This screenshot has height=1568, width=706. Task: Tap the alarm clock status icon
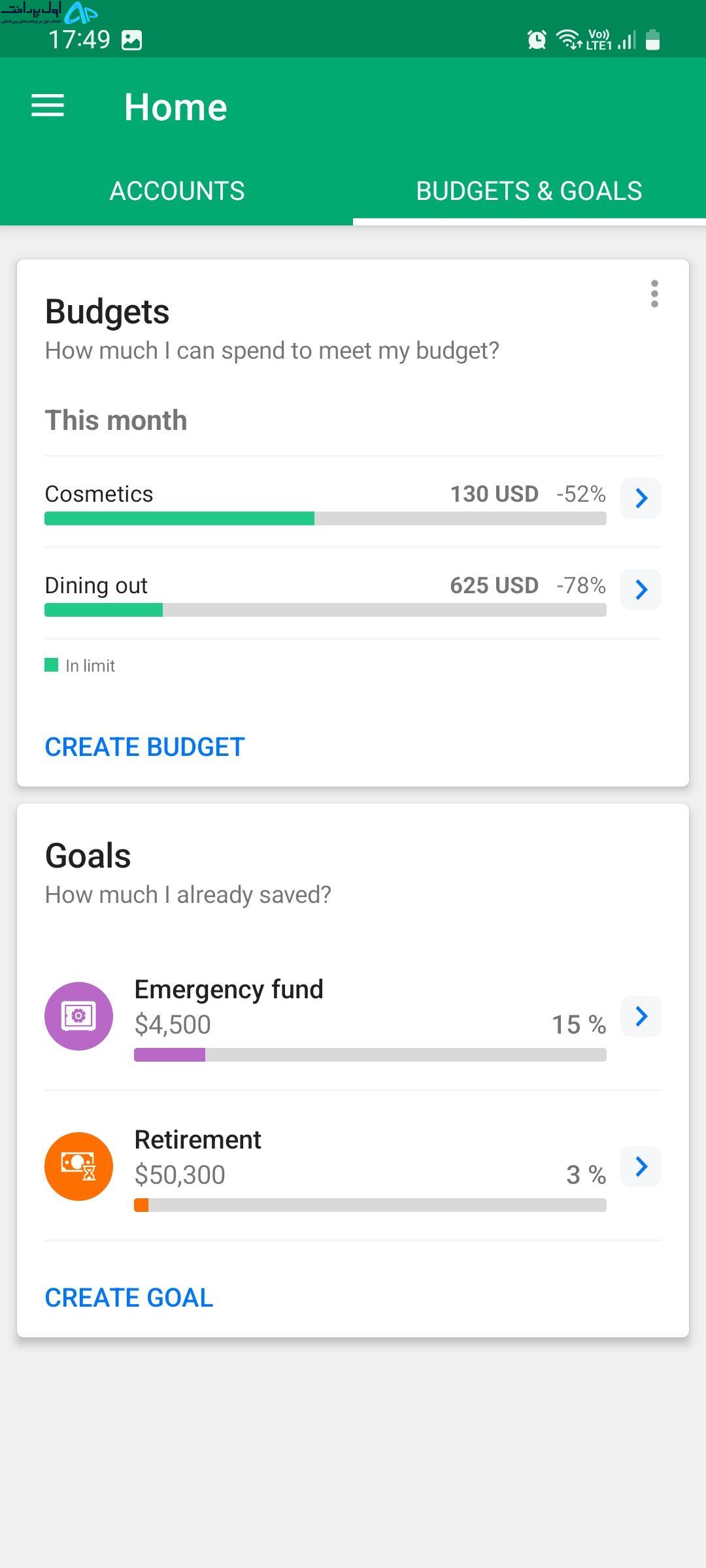point(537,41)
